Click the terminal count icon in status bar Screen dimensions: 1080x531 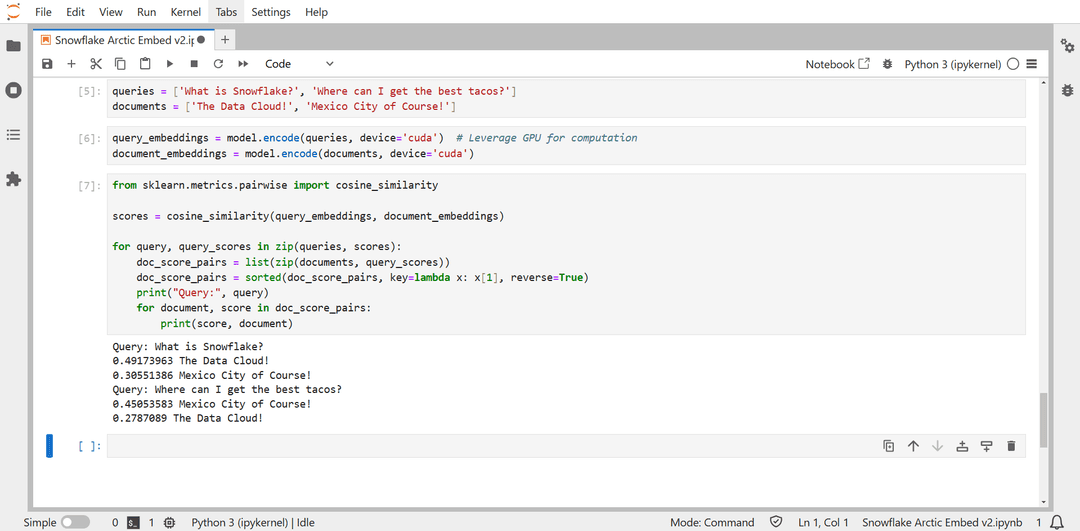click(x=134, y=523)
